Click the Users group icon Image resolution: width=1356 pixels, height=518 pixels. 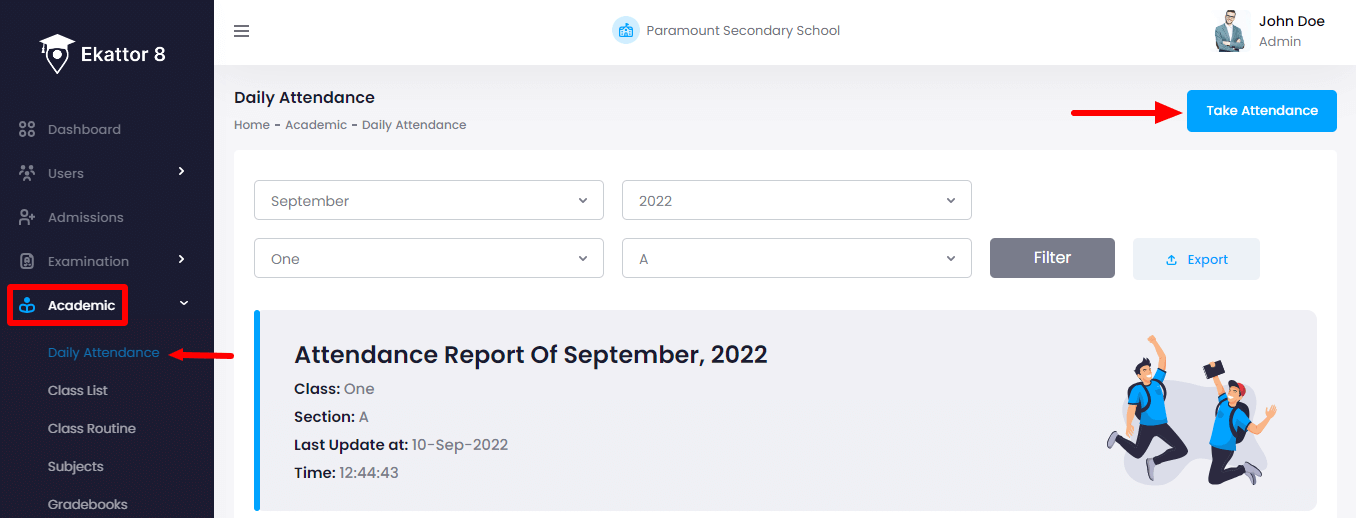click(27, 173)
